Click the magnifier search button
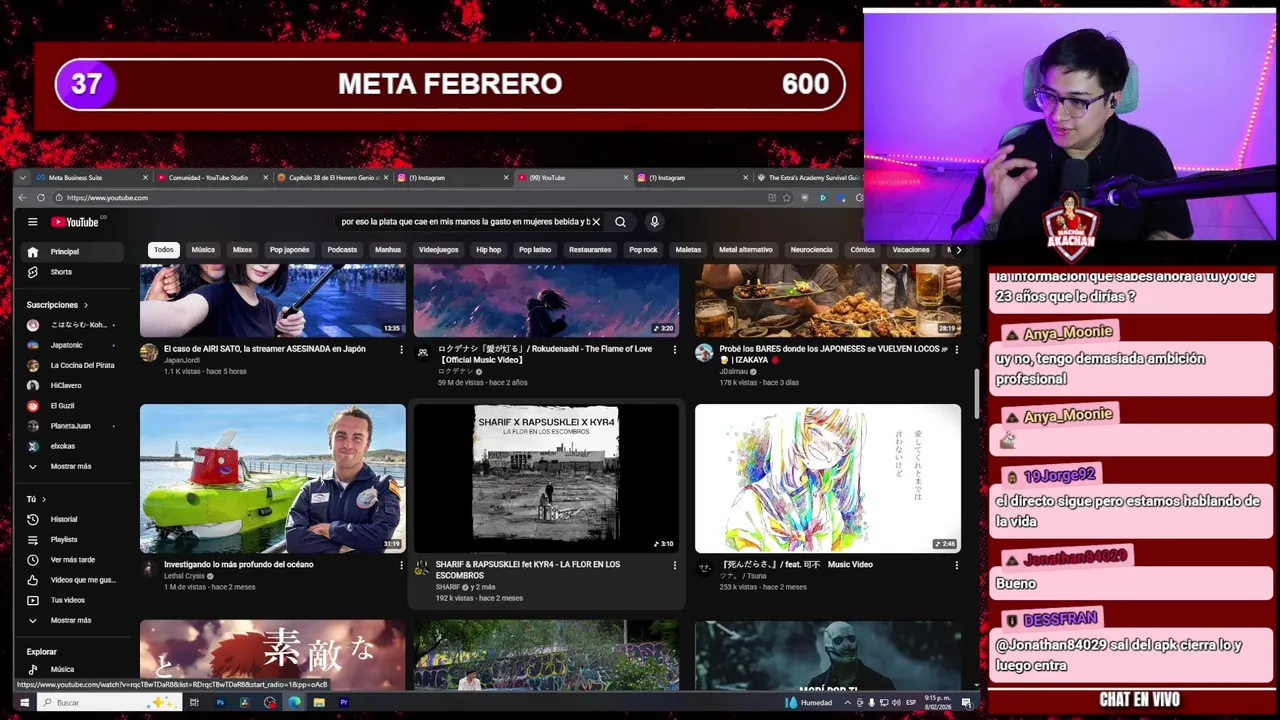 620,222
